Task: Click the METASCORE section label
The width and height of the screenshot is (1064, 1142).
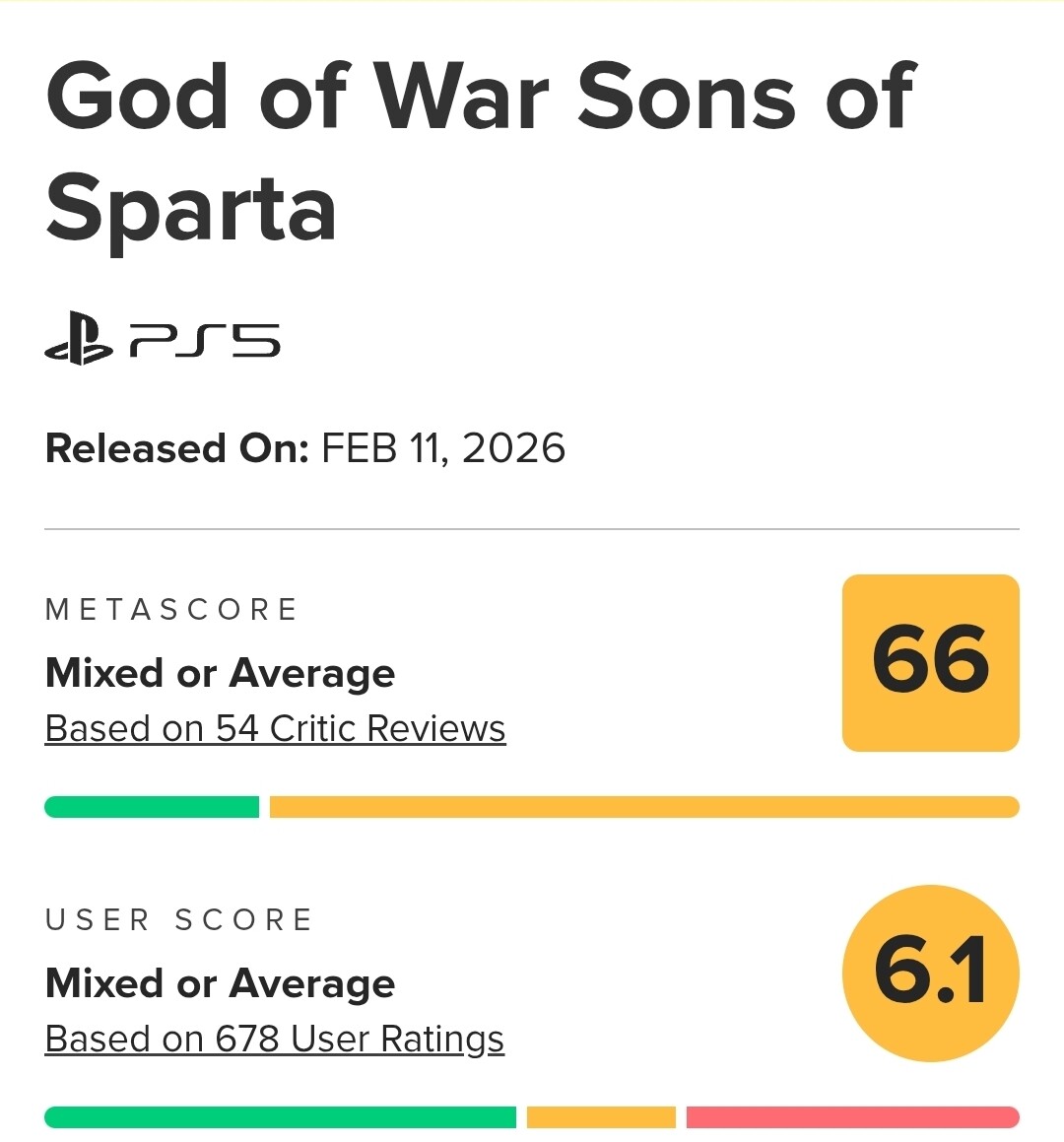Action: tap(171, 610)
